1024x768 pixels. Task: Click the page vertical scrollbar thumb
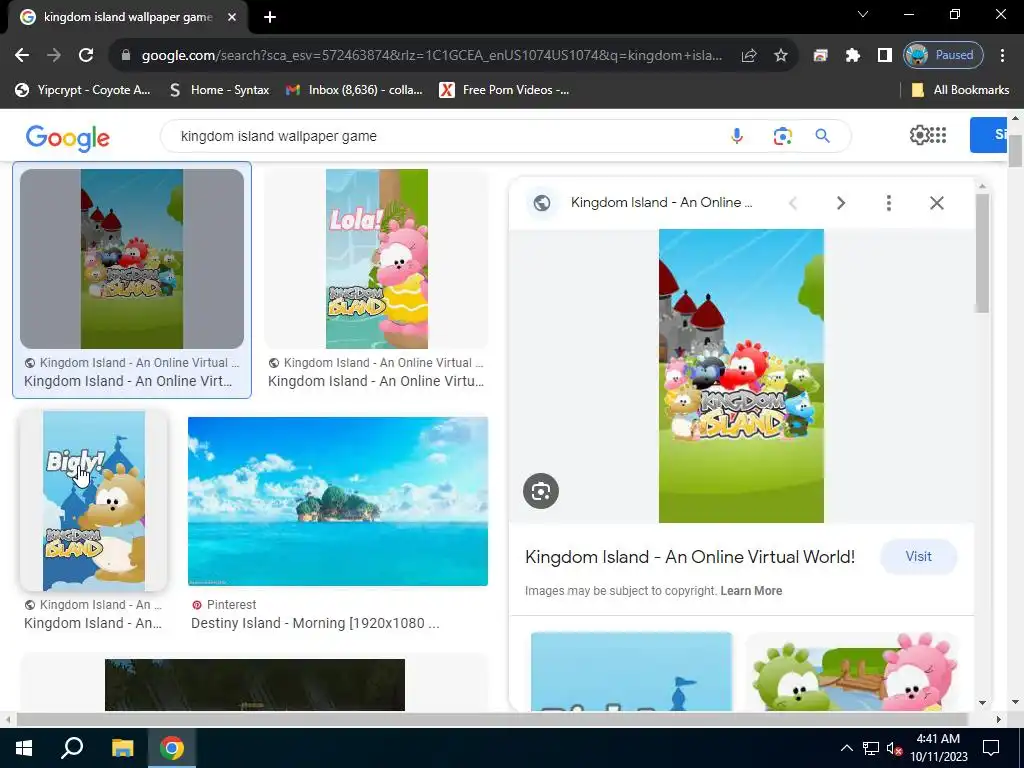(1015, 152)
